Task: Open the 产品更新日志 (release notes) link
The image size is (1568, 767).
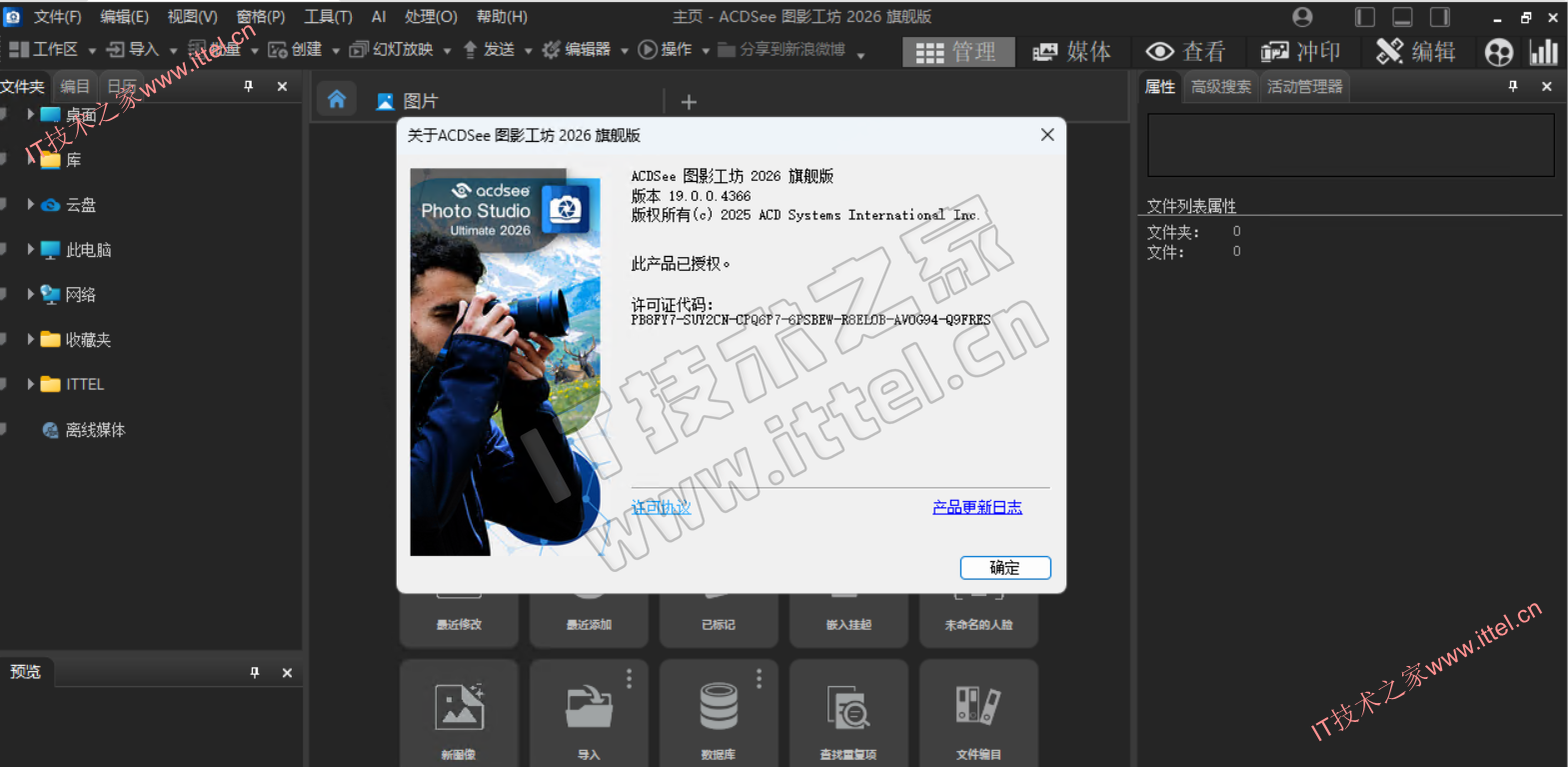Action: 976,507
